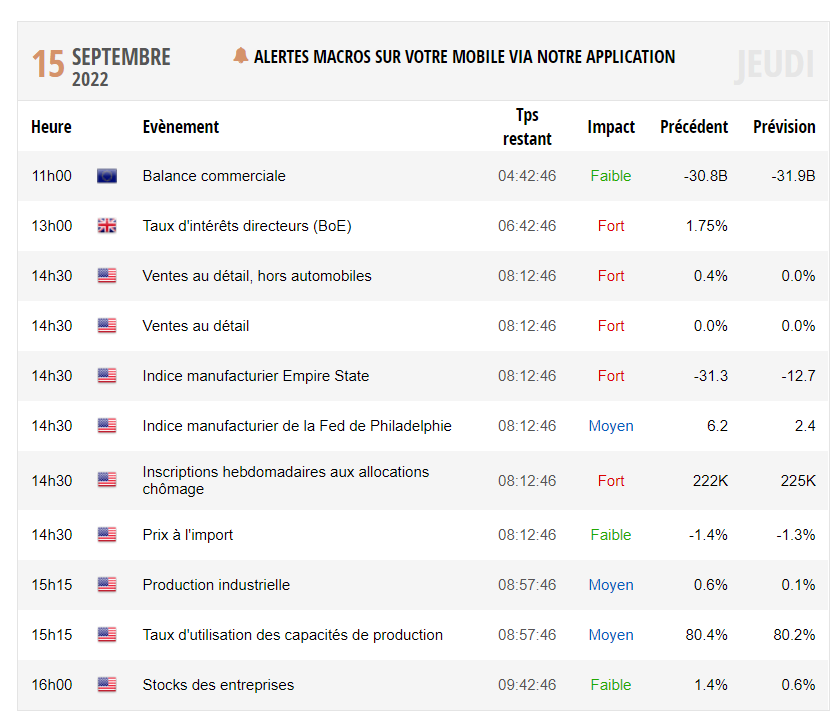Click the Faible impact label for Balance commerciale

point(610,176)
